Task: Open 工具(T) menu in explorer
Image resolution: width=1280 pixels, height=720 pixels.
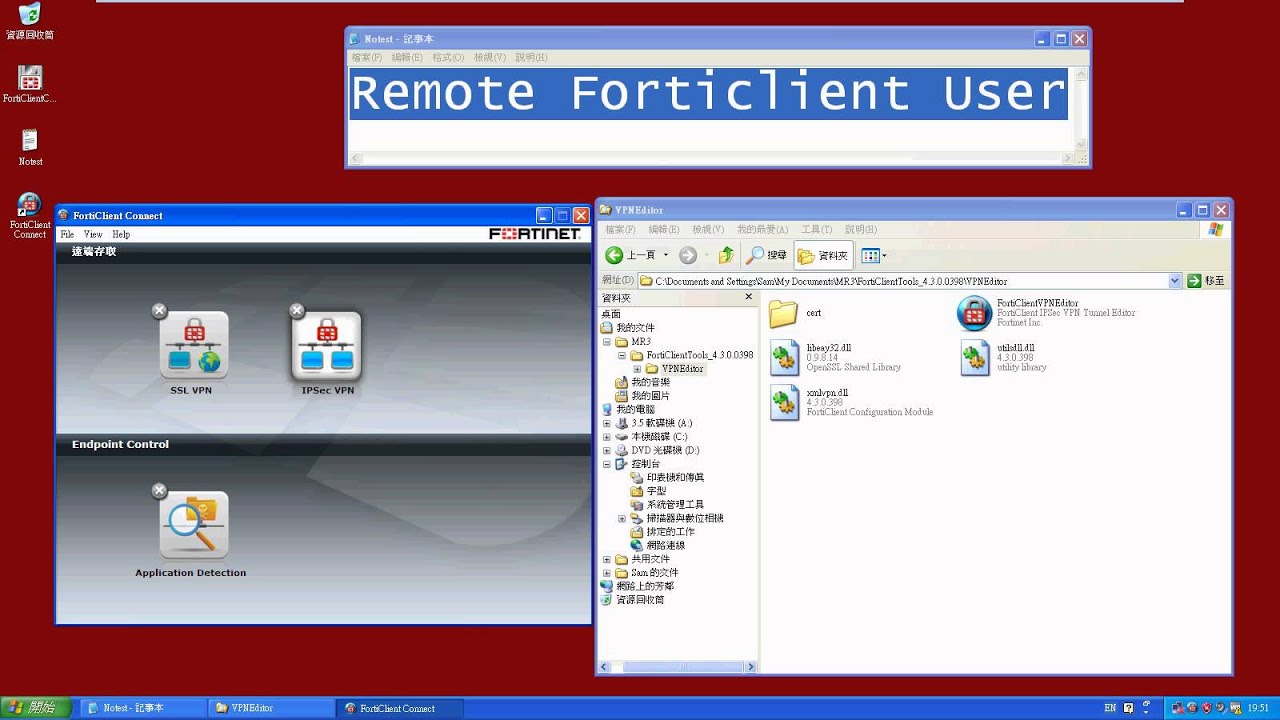Action: 816,229
